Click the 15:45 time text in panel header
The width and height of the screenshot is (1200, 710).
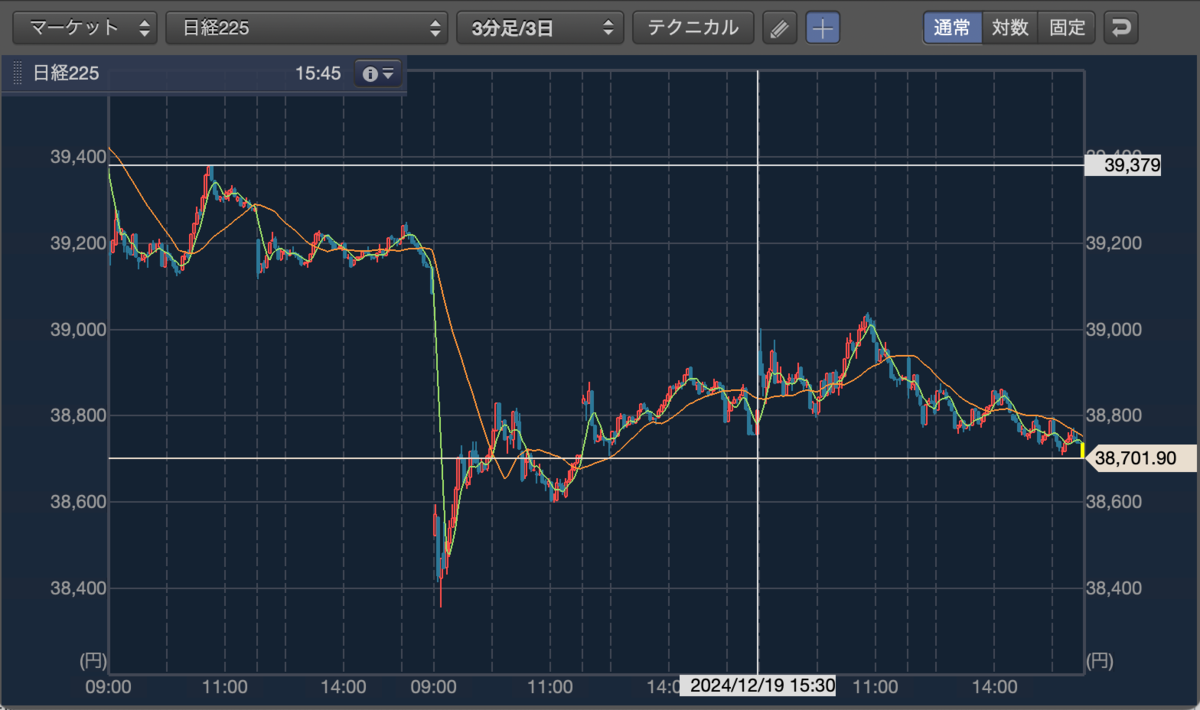click(x=318, y=74)
